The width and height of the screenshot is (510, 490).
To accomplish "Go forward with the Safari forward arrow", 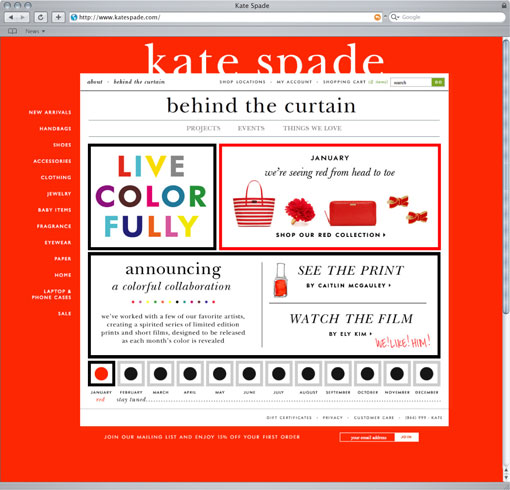I will 23,17.
